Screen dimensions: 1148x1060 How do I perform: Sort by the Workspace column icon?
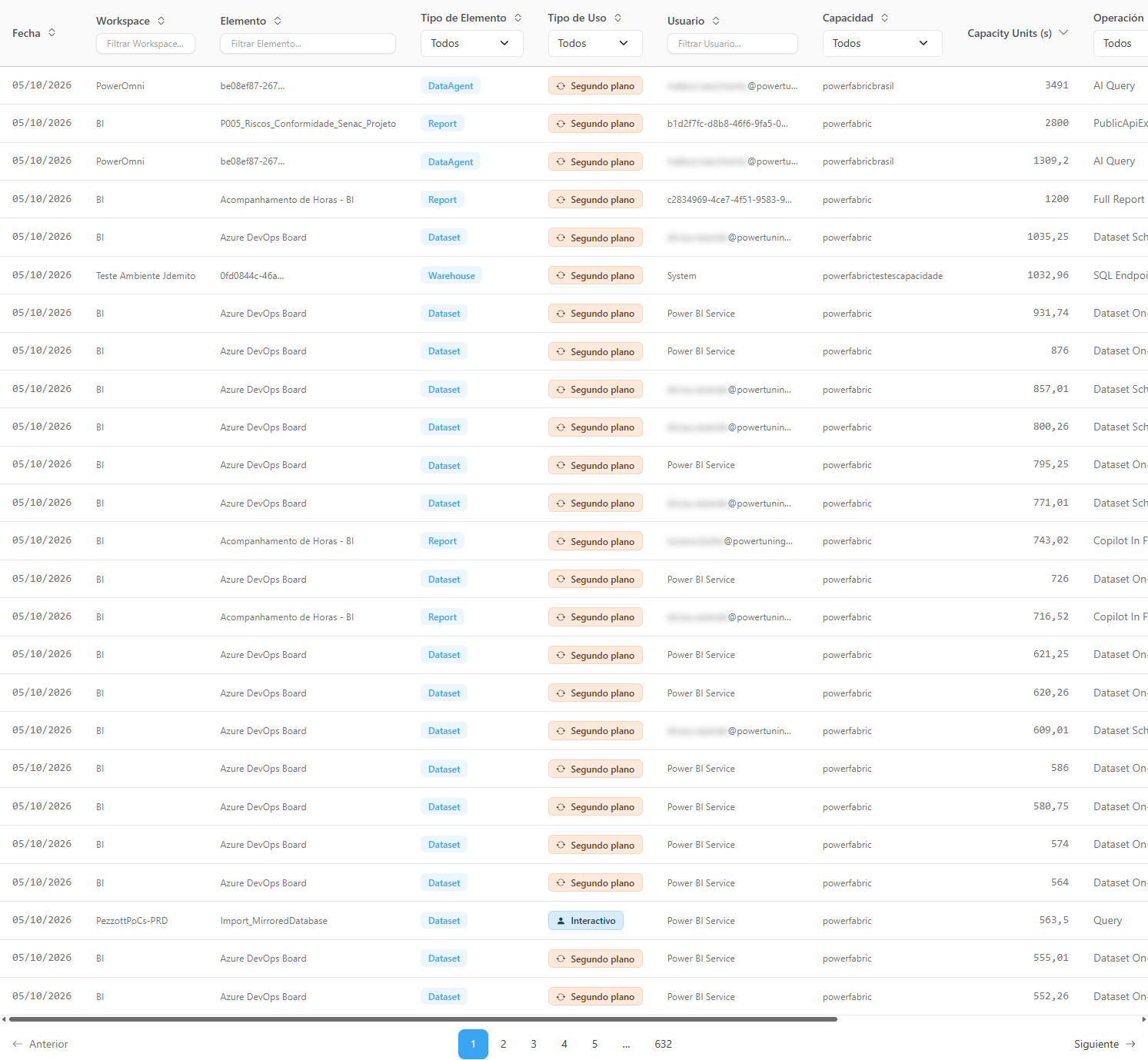click(x=161, y=21)
